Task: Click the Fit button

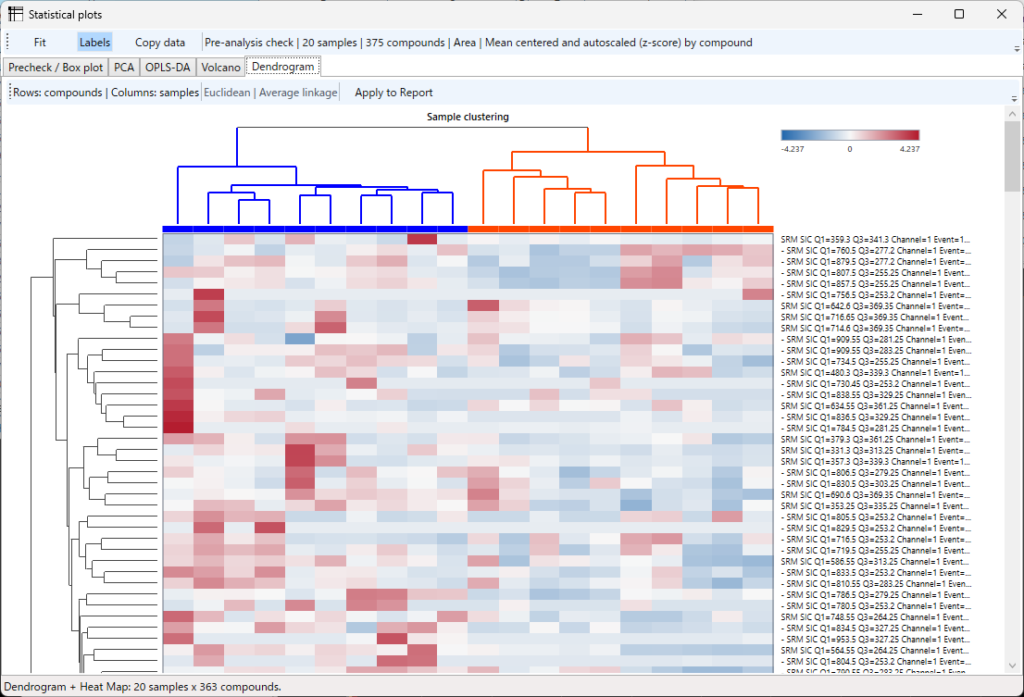Action: click(40, 42)
